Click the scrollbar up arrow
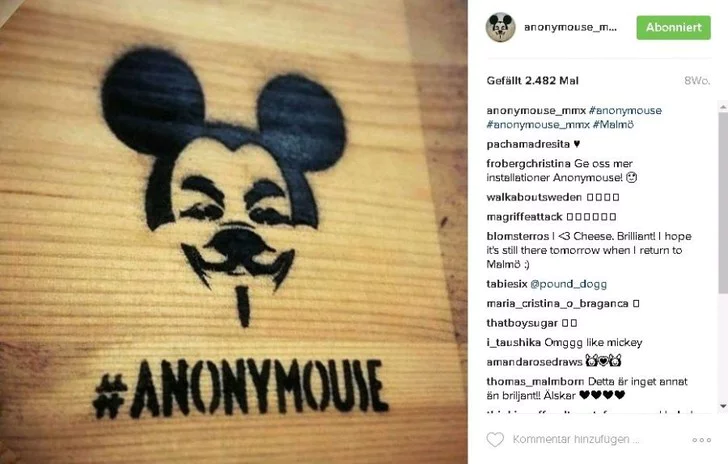Image resolution: width=728 pixels, height=464 pixels. (723, 107)
